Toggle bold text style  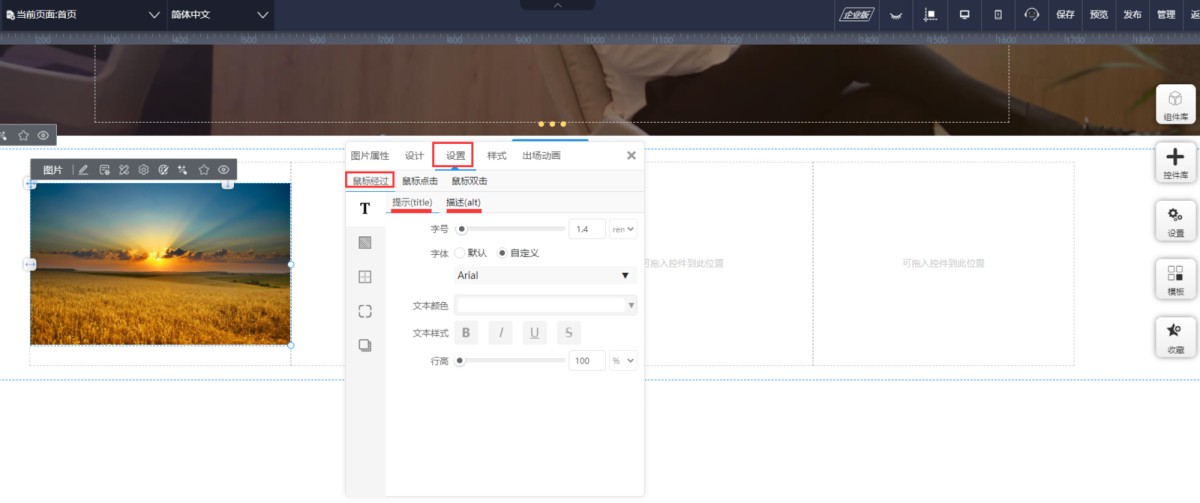[x=466, y=333]
